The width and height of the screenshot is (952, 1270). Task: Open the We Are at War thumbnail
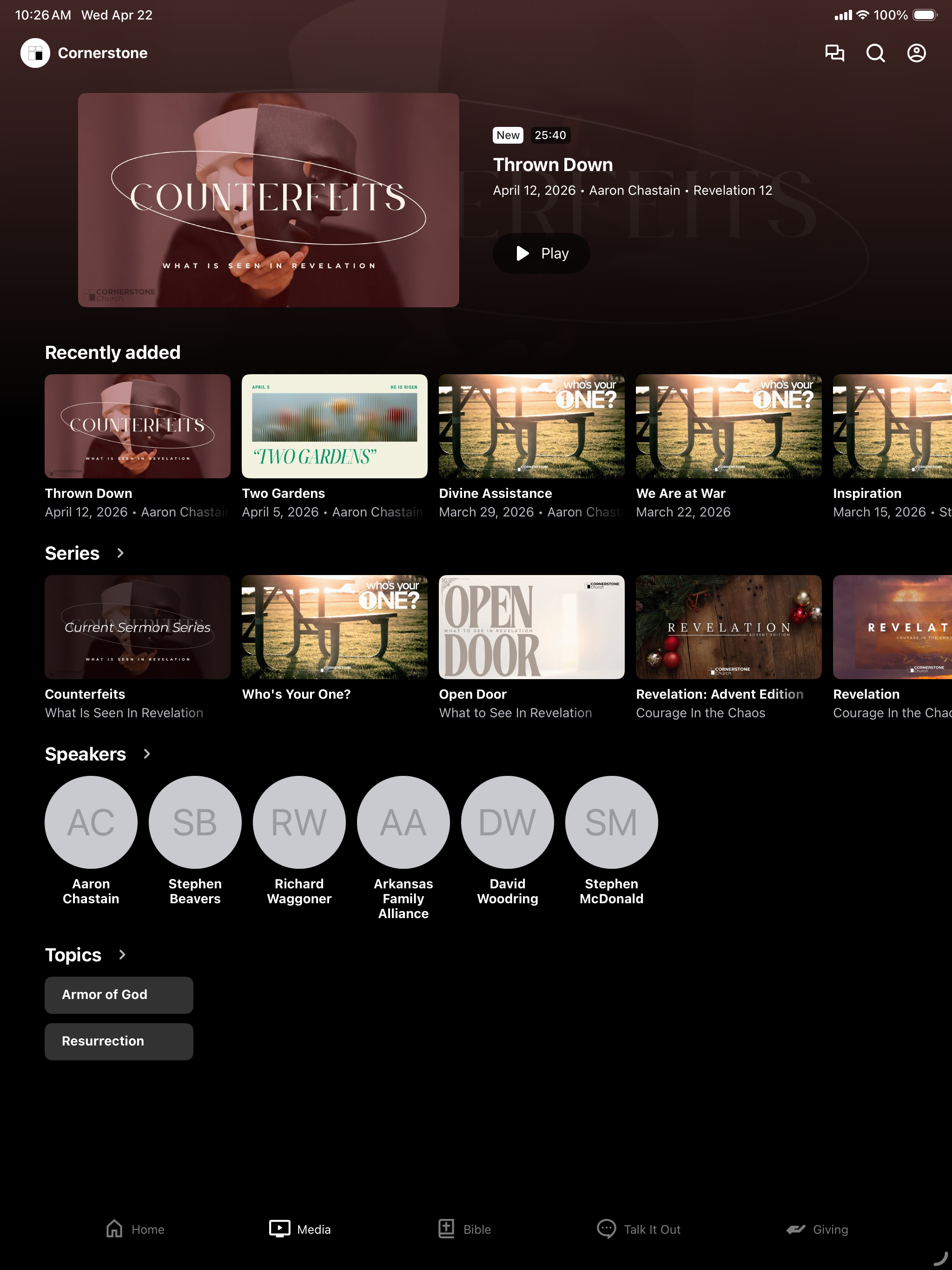[728, 426]
